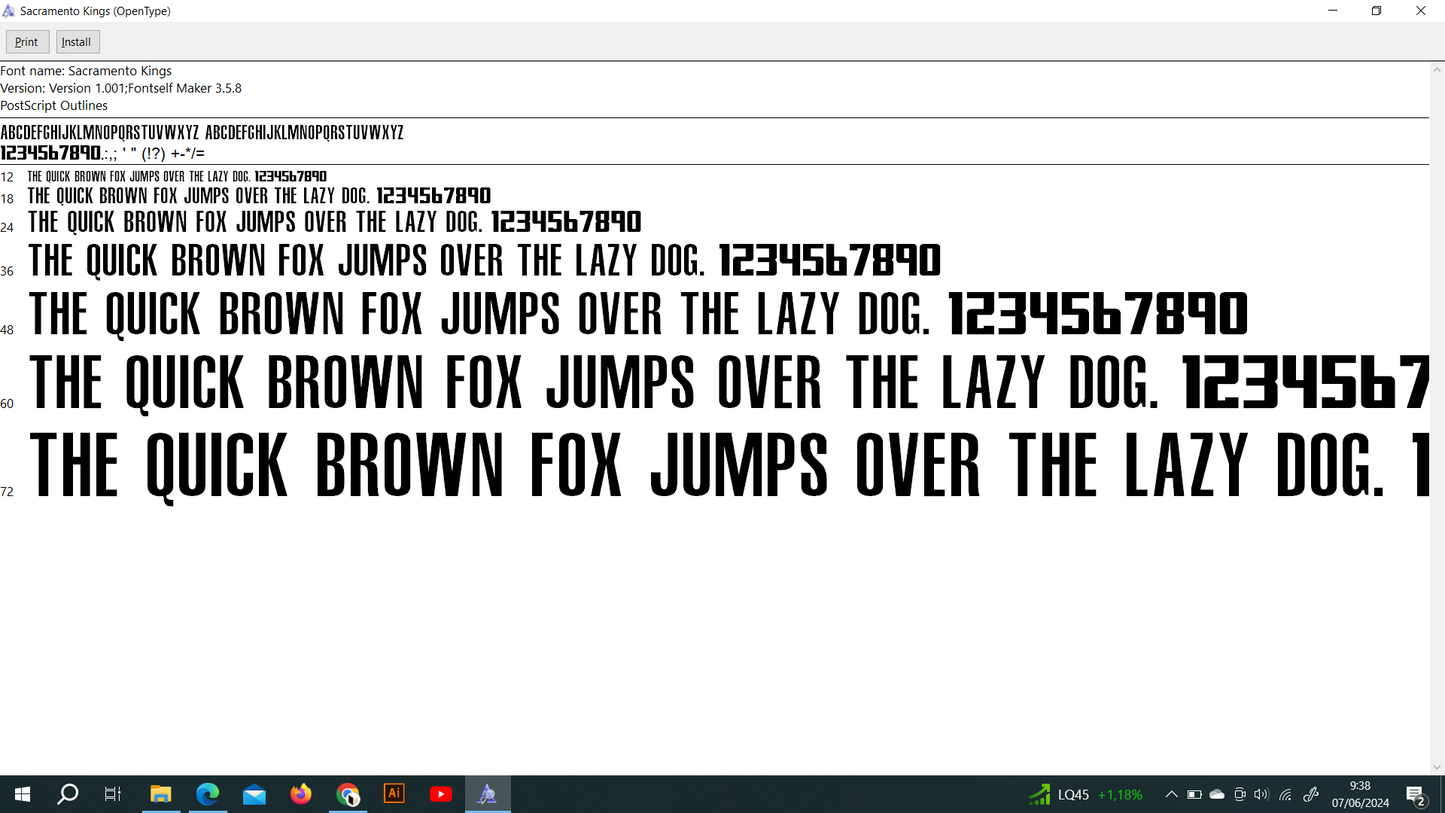Open the Windows Start menu
Image resolution: width=1445 pixels, height=813 pixels.
click(x=22, y=794)
